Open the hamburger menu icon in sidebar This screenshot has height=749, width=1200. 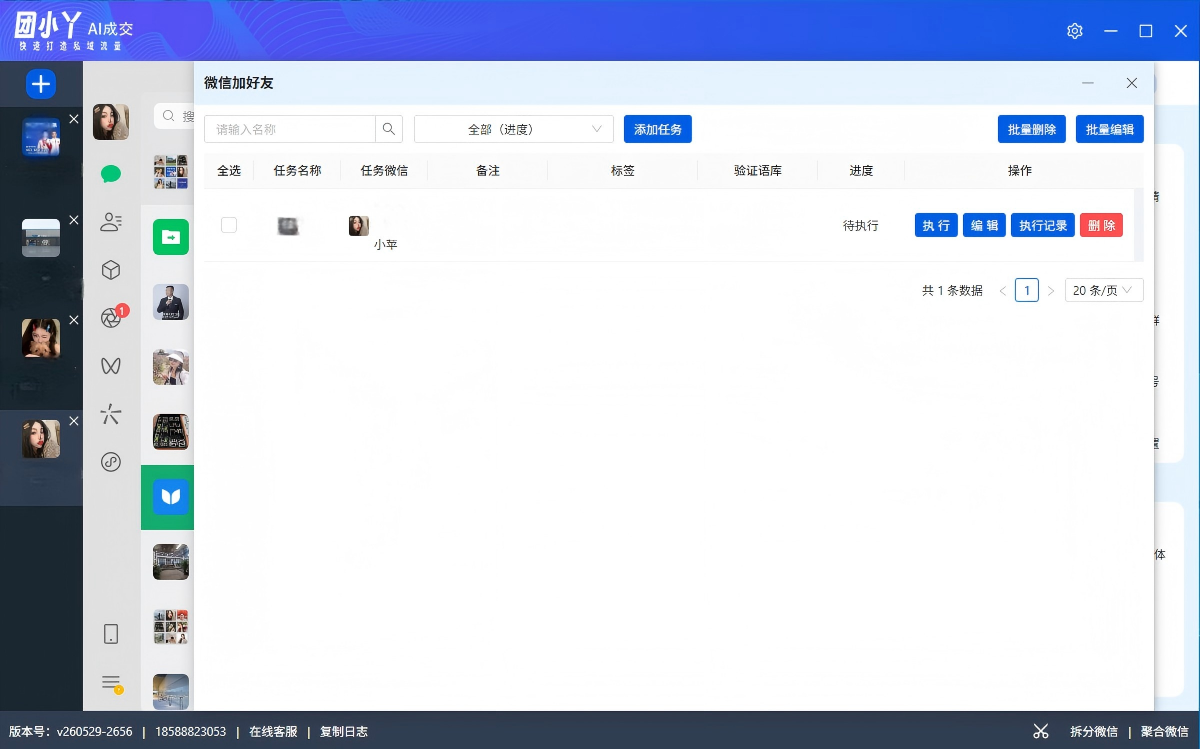click(x=111, y=683)
